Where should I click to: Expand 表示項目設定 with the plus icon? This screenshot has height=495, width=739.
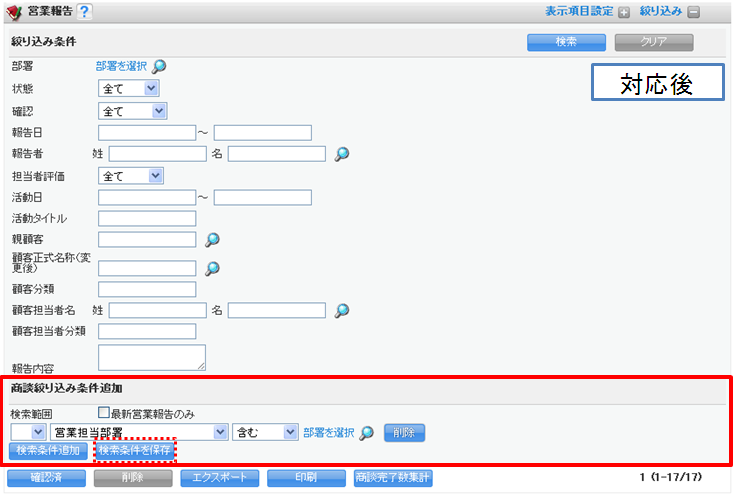(x=624, y=13)
